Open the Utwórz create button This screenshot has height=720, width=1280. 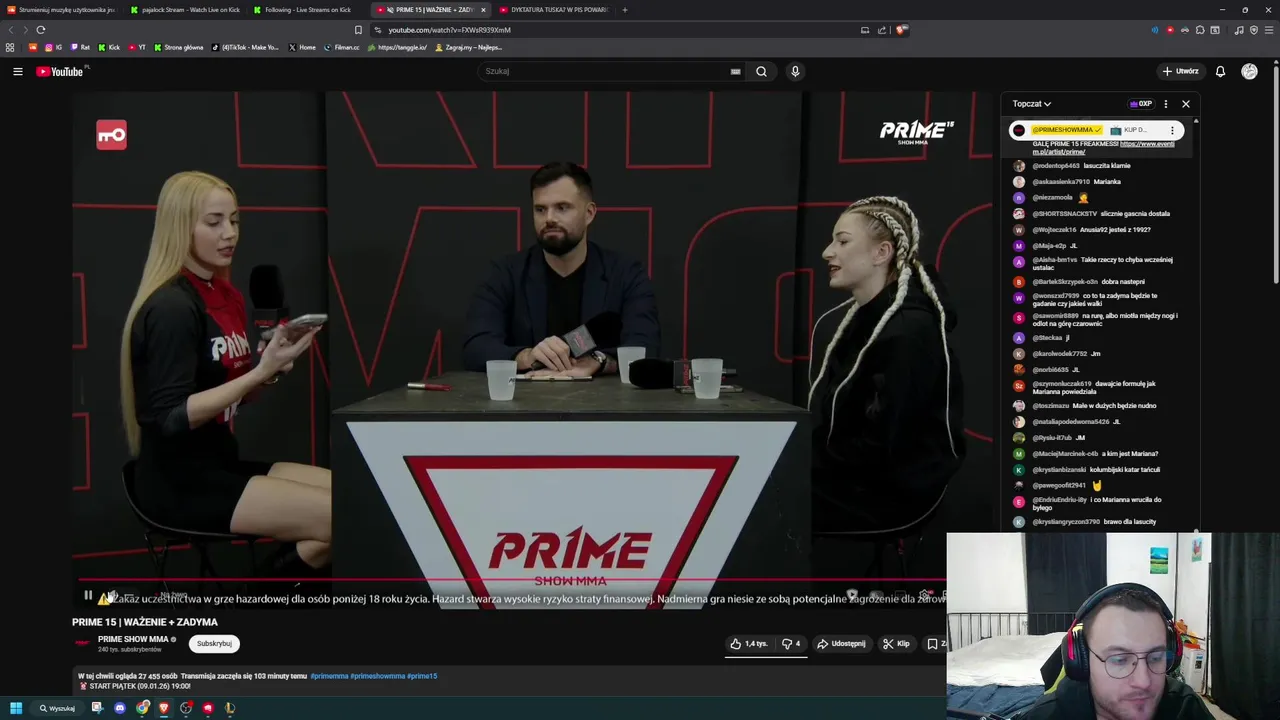1180,71
